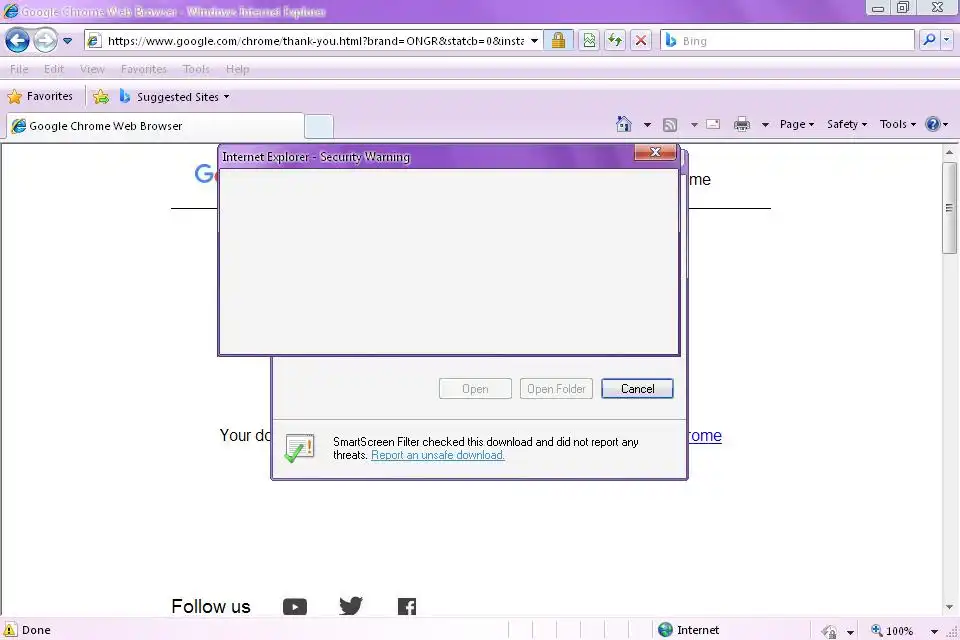Image resolution: width=960 pixels, height=640 pixels.
Task: Click the Facebook follow icon
Action: click(x=407, y=607)
